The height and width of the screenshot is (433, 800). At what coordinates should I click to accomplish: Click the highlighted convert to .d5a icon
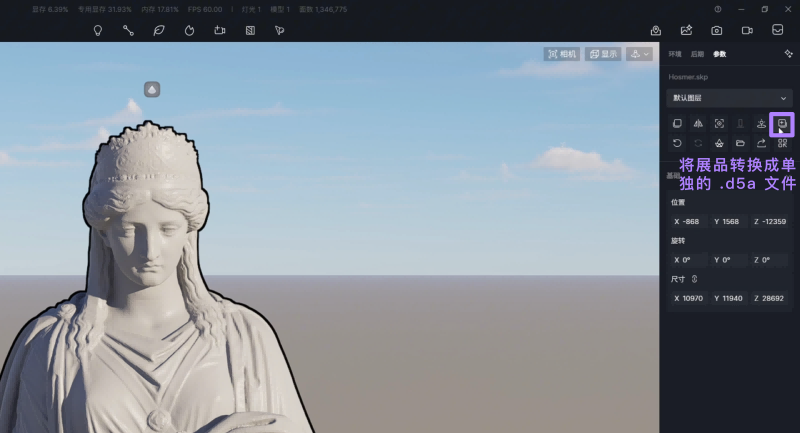click(x=782, y=124)
